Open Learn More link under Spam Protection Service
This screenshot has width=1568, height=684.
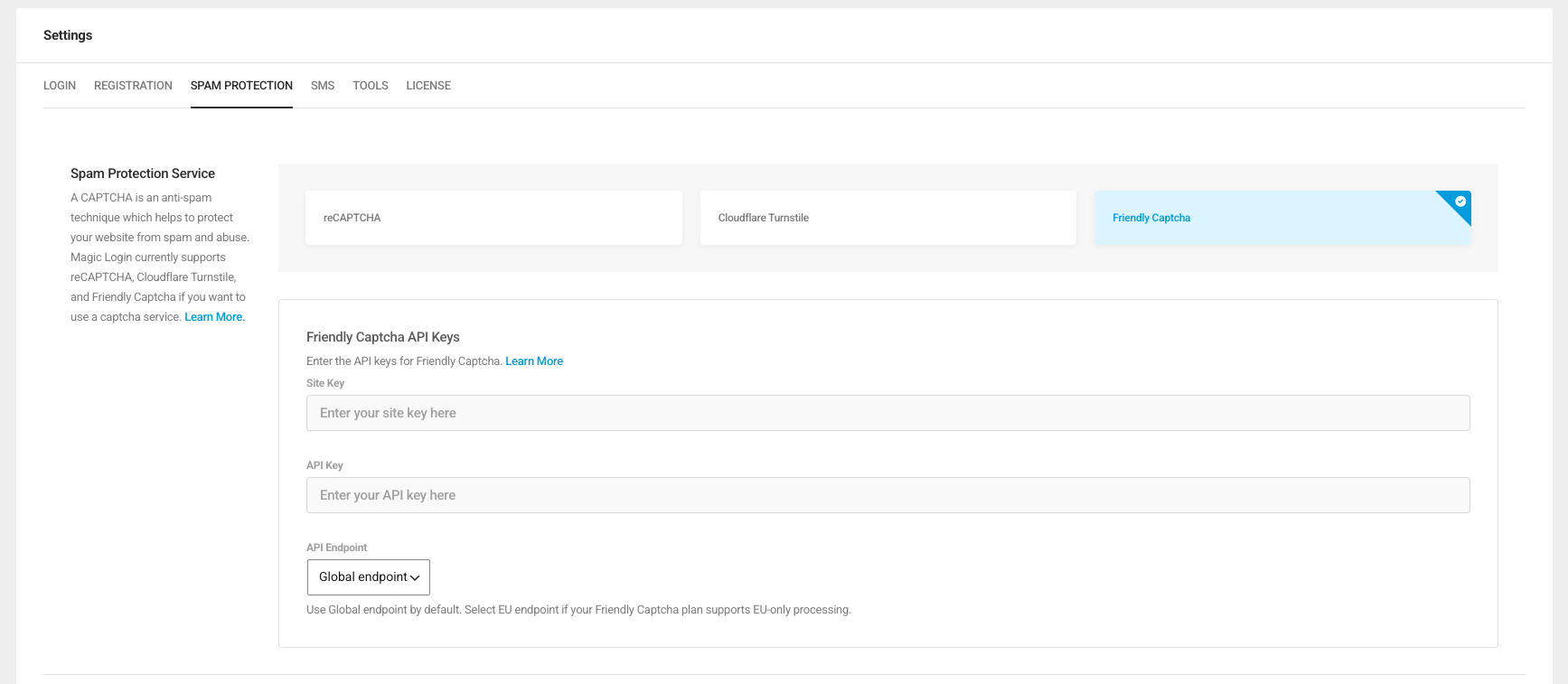[214, 317]
